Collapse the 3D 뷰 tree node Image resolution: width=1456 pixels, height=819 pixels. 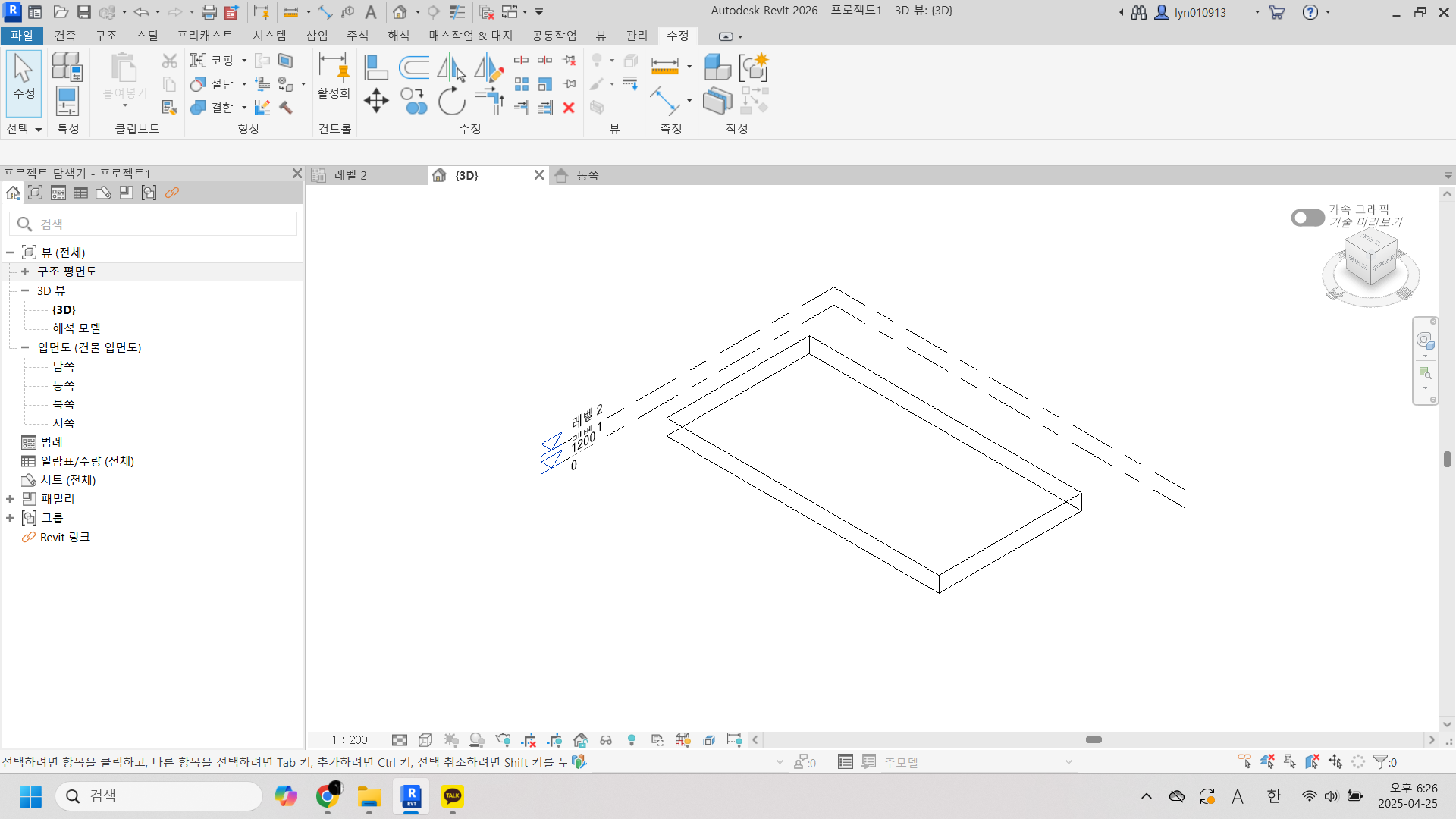coord(25,290)
